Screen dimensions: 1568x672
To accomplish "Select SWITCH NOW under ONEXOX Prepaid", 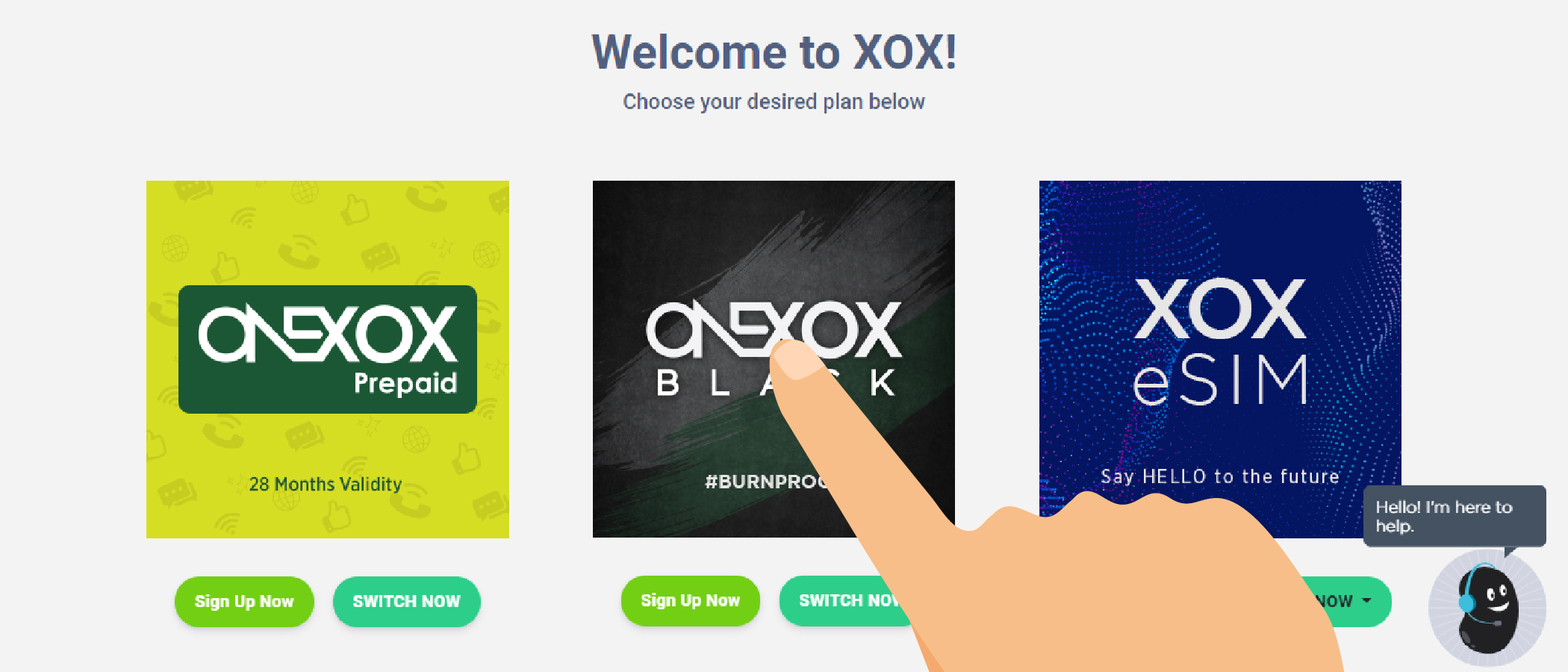I will pyautogui.click(x=406, y=601).
